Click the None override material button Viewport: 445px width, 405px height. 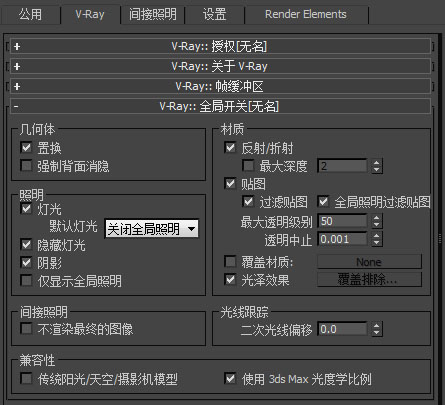[369, 262]
